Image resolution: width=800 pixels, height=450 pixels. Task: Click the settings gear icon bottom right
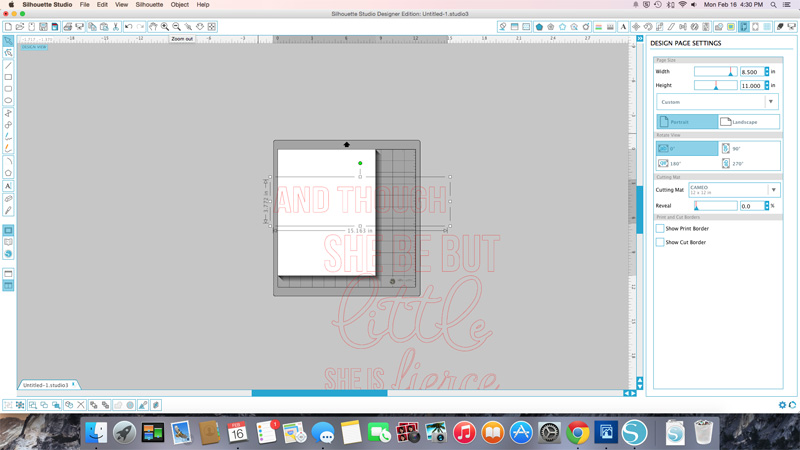coord(782,405)
